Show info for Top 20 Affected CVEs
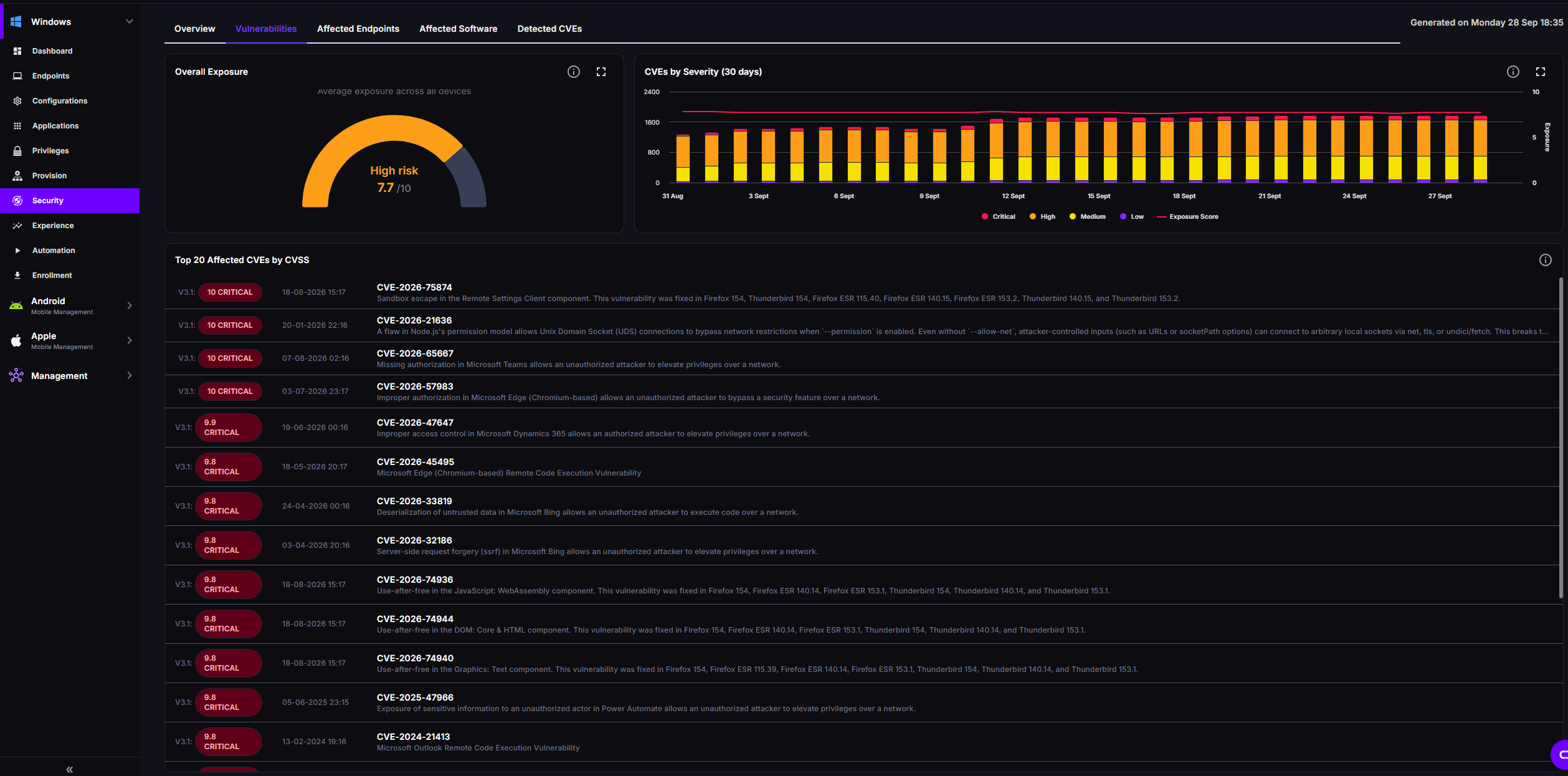 (x=1546, y=260)
